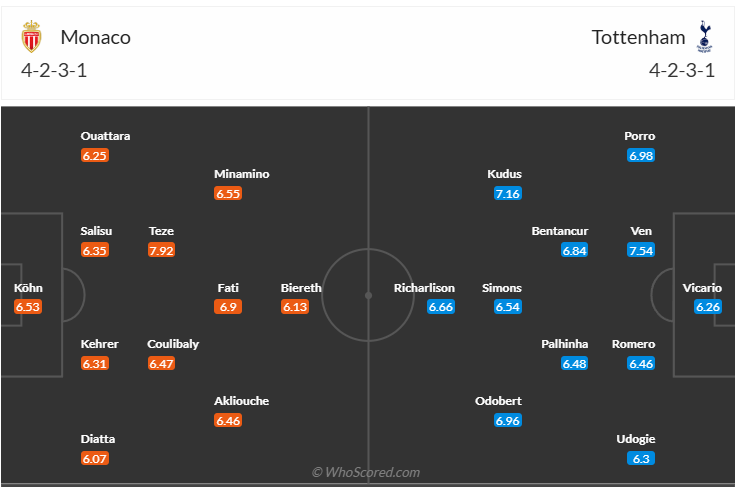This screenshot has height=487, width=739.
Task: Click player name Odobert
Action: pos(498,401)
